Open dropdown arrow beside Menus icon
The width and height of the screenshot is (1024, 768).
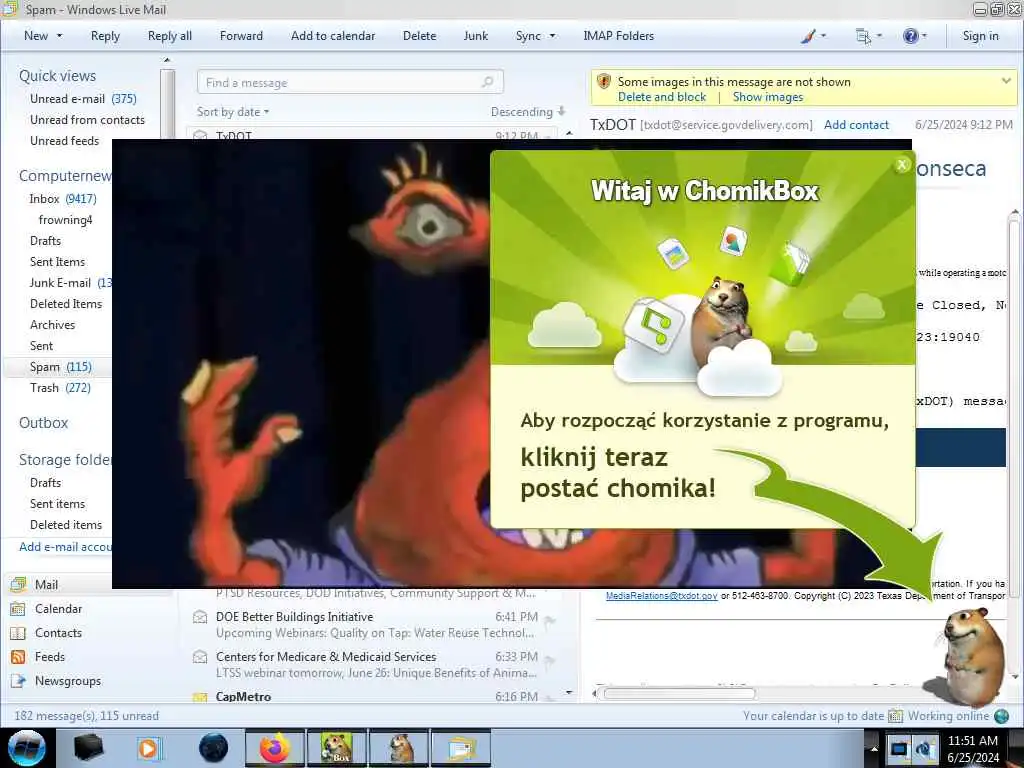(879, 36)
